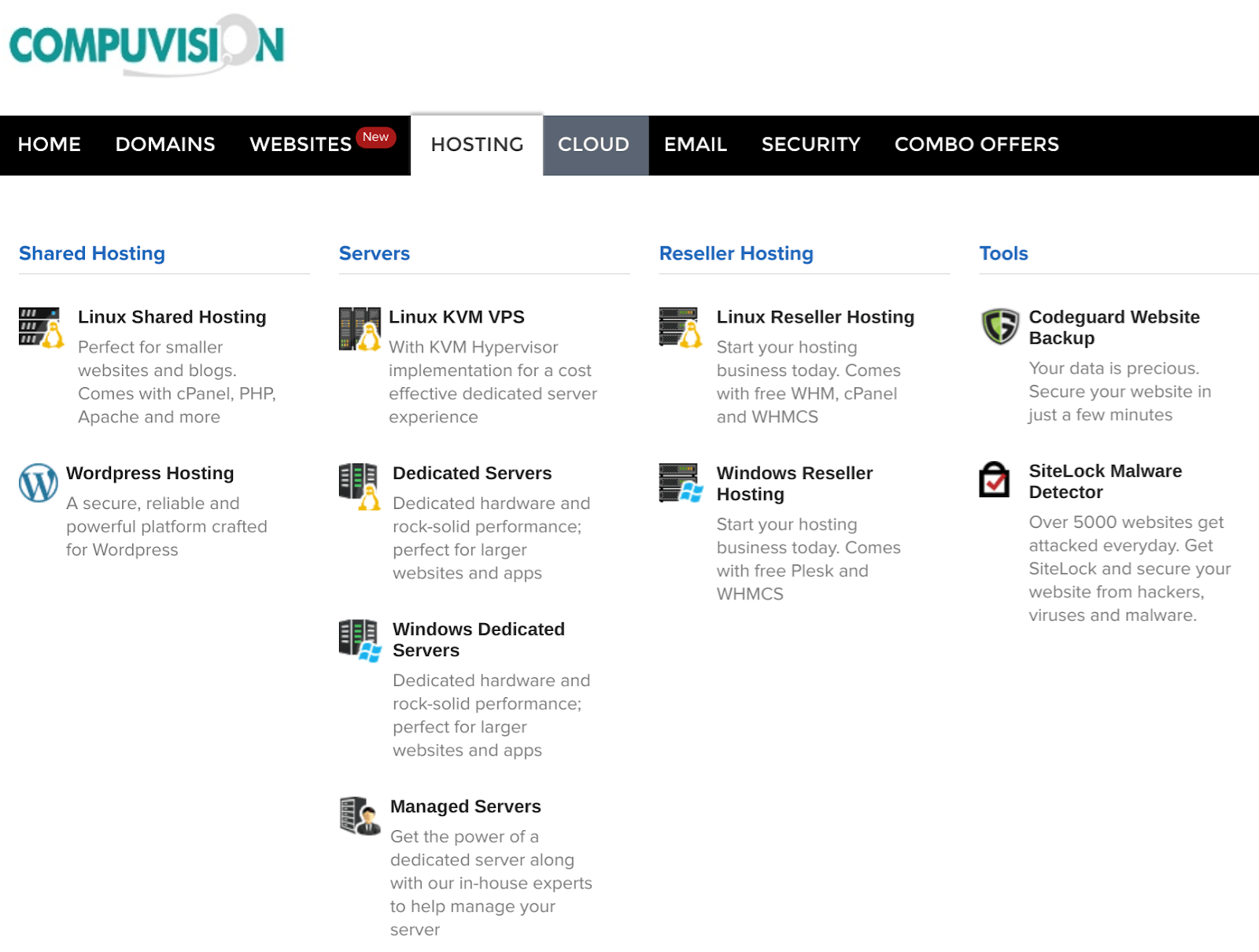Click the Windows Dedicated Servers icon
The height and width of the screenshot is (952, 1259).
(x=360, y=640)
